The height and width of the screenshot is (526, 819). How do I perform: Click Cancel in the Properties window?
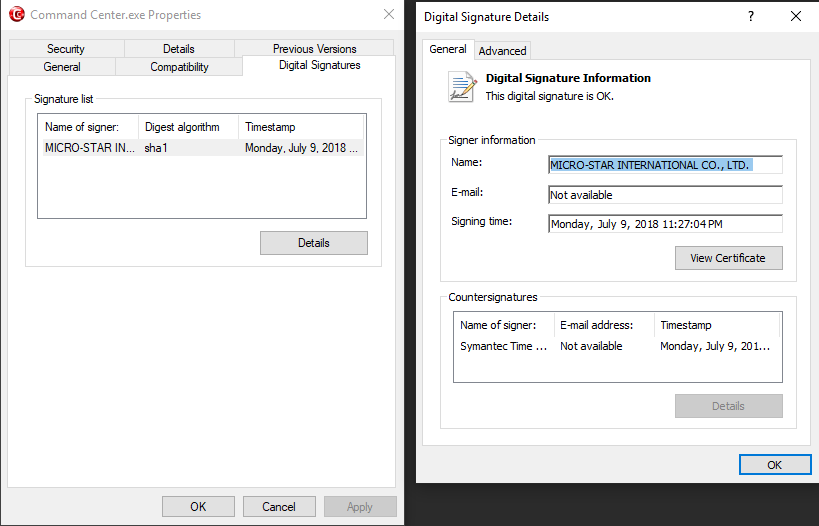(279, 507)
